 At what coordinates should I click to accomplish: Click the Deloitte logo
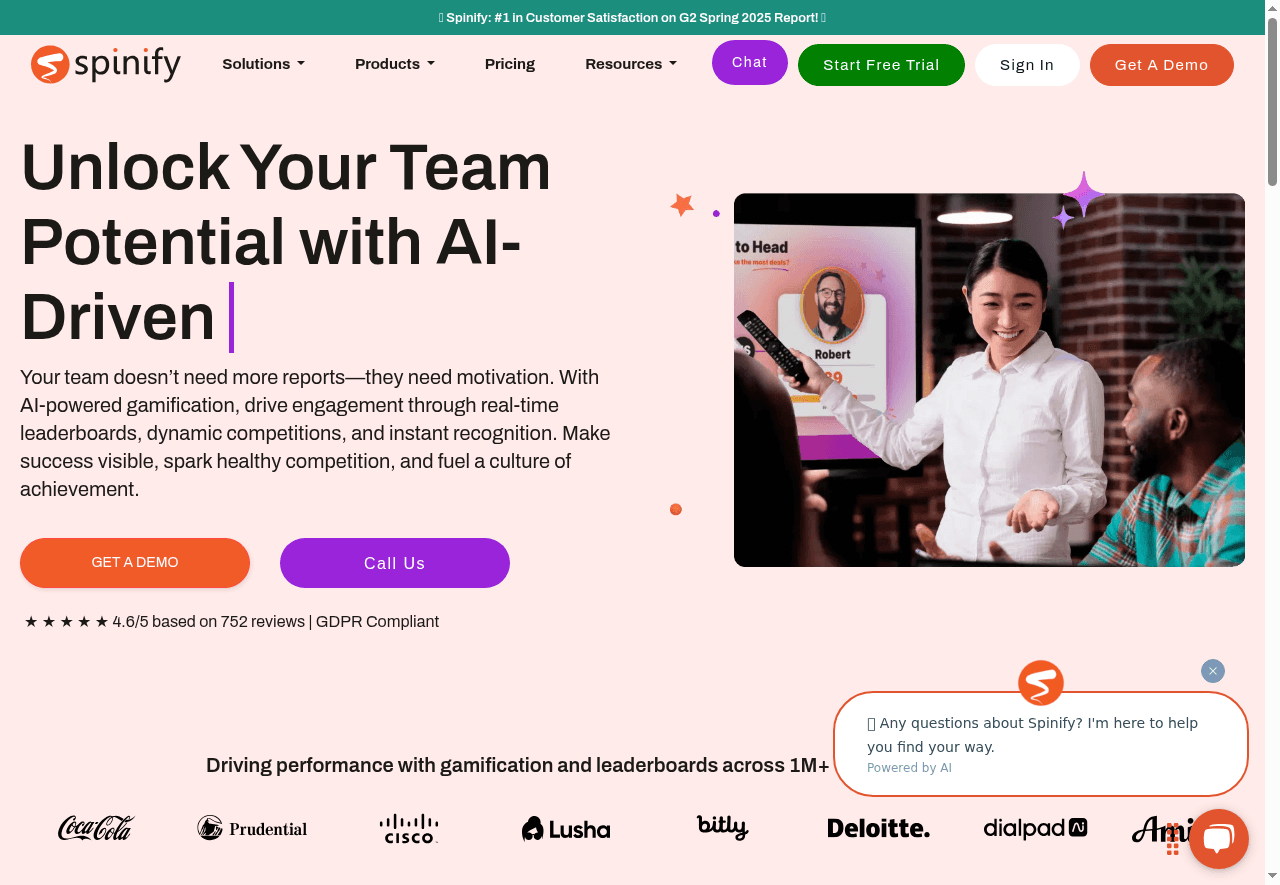pos(878,828)
